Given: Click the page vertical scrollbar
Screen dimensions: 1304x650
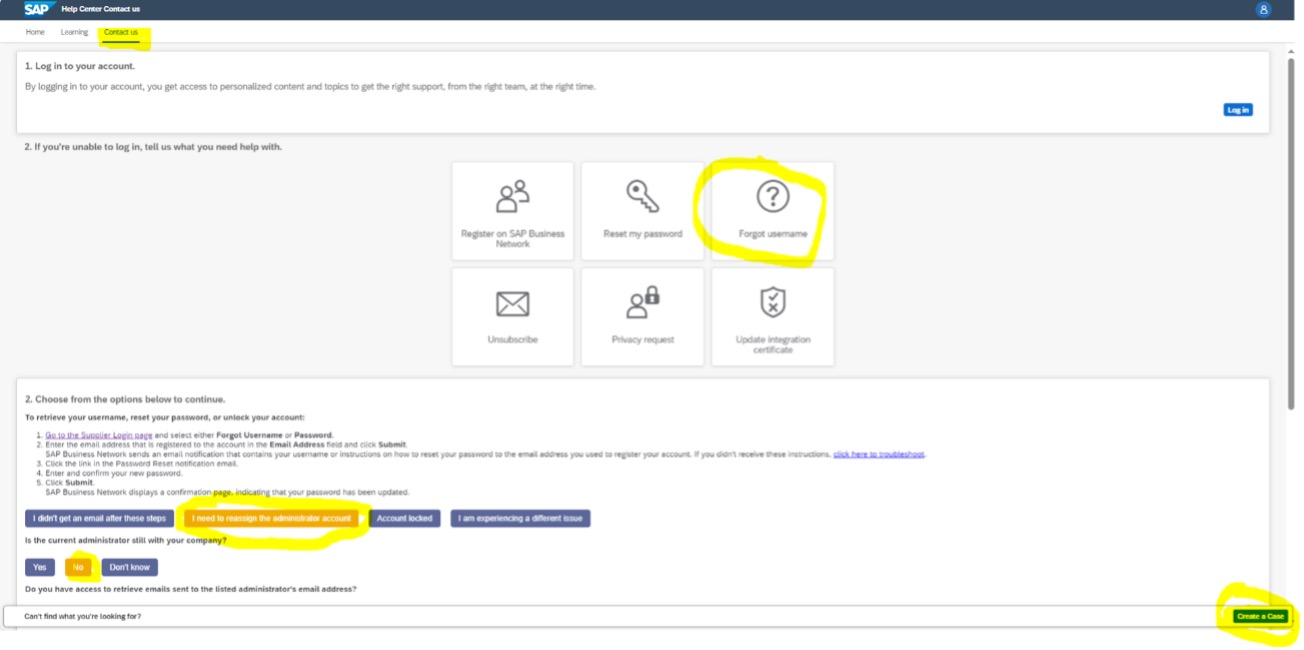Looking at the screenshot, I should click(x=1290, y=232).
